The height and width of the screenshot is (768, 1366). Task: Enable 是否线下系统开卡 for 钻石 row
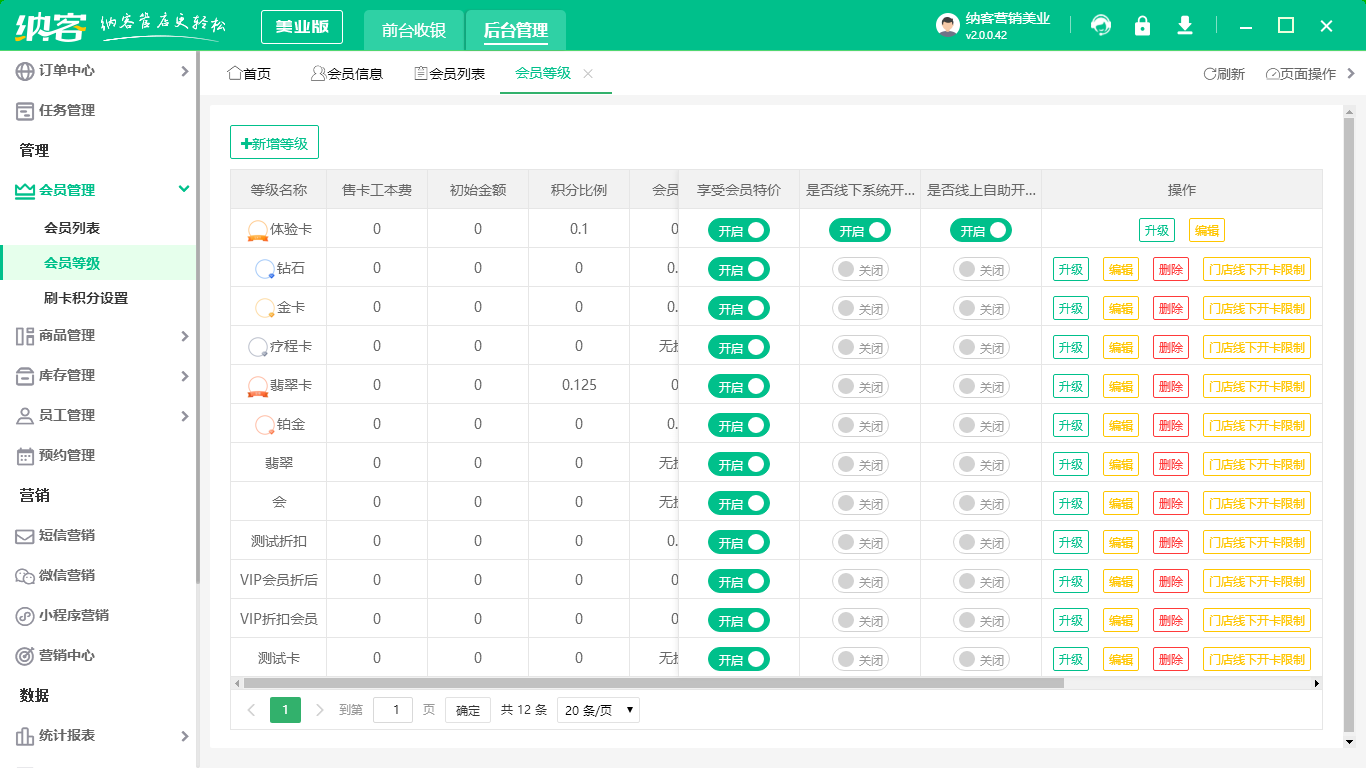click(x=860, y=268)
